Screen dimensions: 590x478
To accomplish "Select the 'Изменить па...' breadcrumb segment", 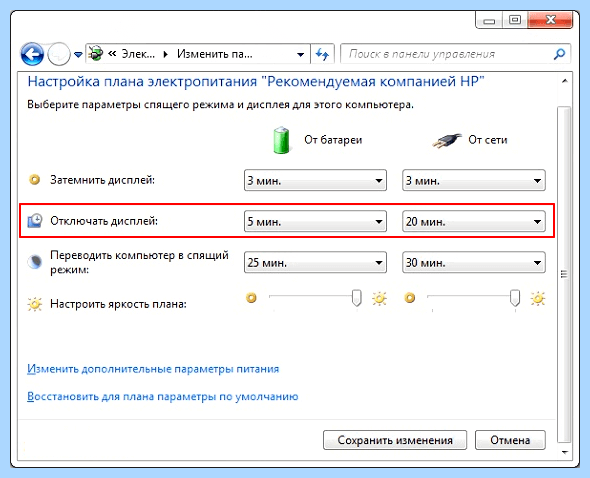I will (214, 54).
